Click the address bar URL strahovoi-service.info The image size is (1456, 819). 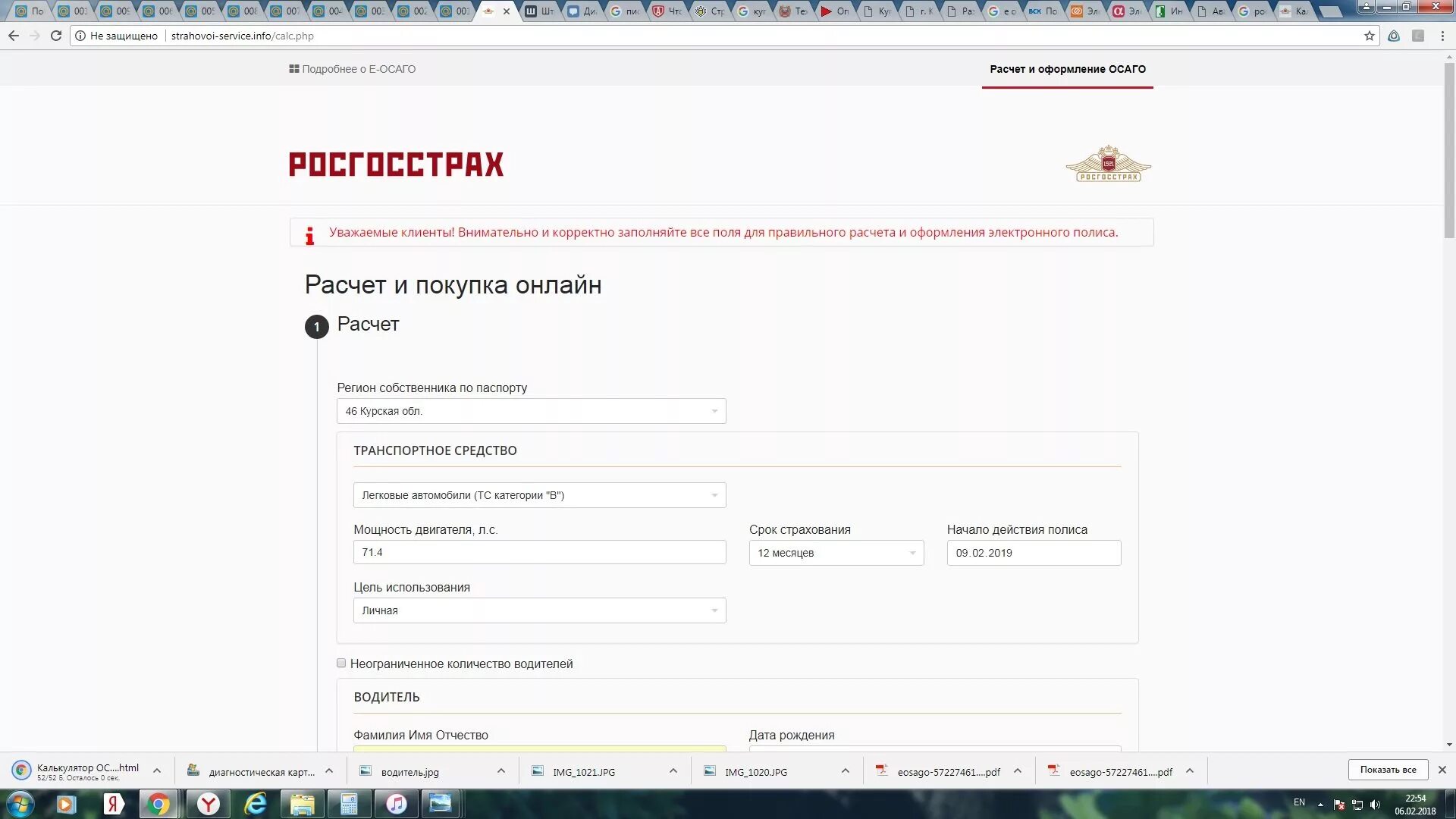coord(243,36)
